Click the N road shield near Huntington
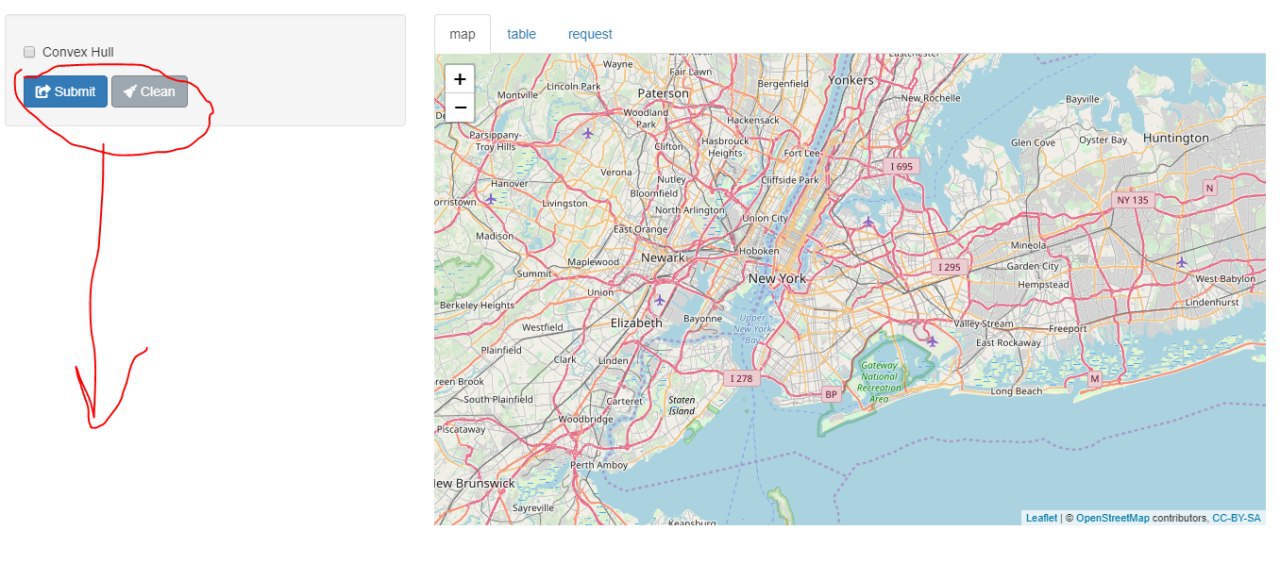This screenshot has height=580, width=1280. (x=1210, y=188)
